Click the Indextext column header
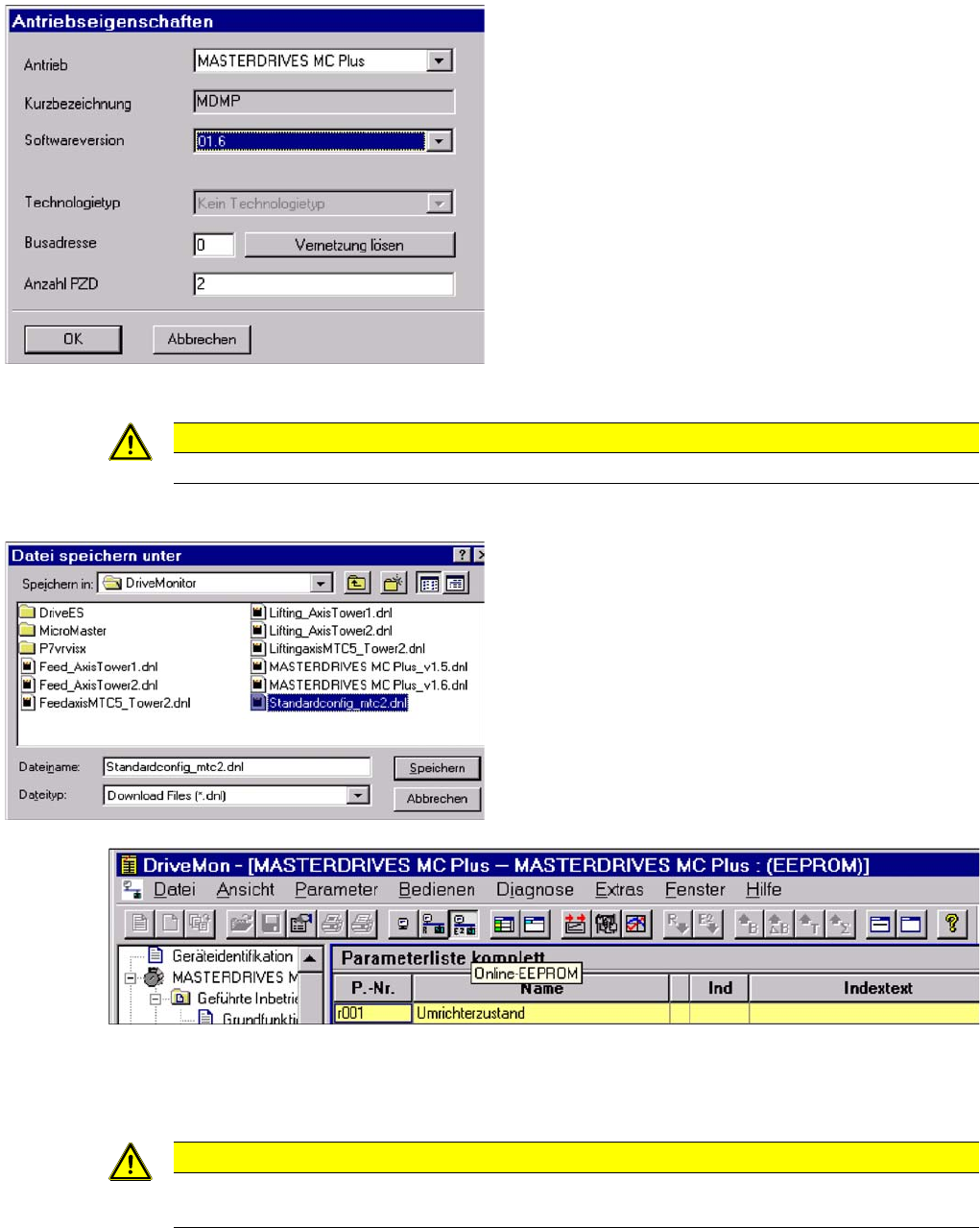 pos(865,988)
